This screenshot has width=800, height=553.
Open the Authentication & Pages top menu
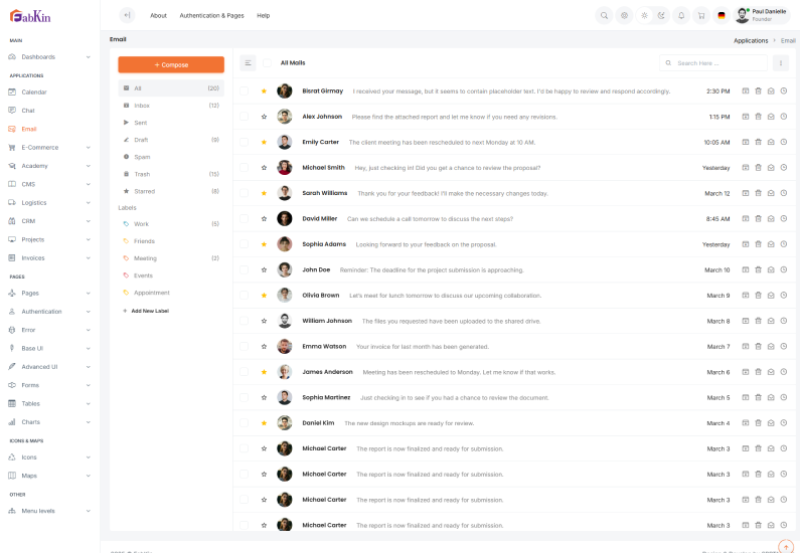(211, 16)
